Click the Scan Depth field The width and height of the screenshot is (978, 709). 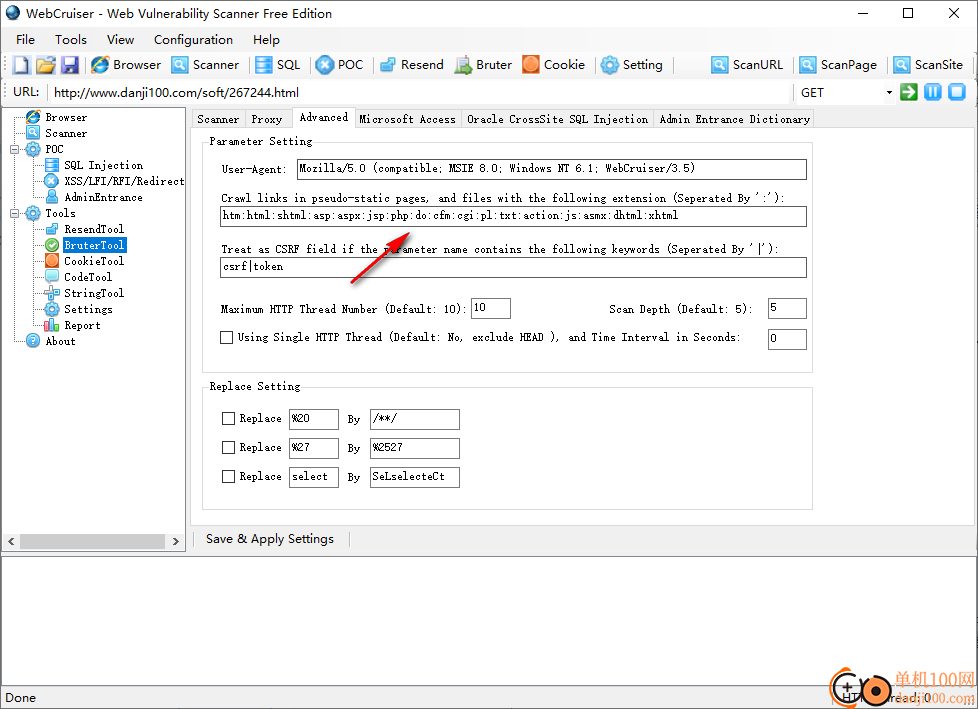(x=787, y=309)
